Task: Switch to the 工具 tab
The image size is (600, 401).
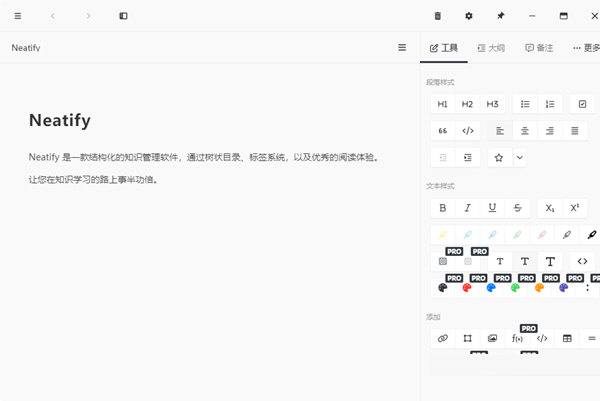Action: (444, 48)
